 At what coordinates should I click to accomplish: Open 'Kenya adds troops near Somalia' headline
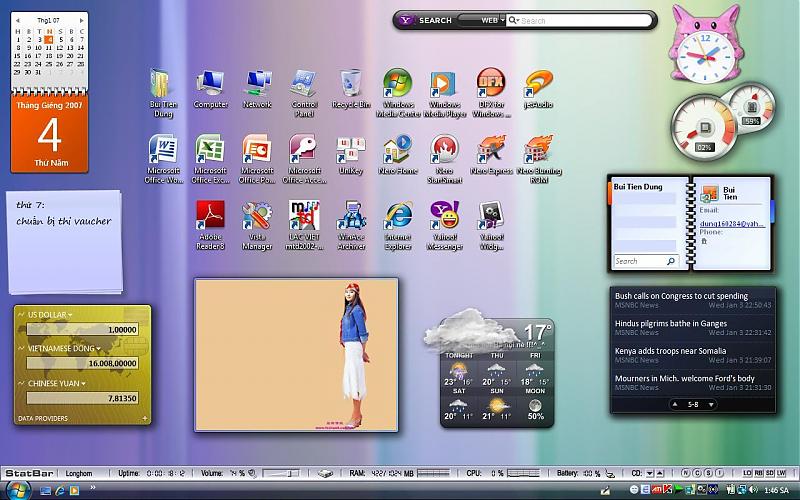point(670,351)
